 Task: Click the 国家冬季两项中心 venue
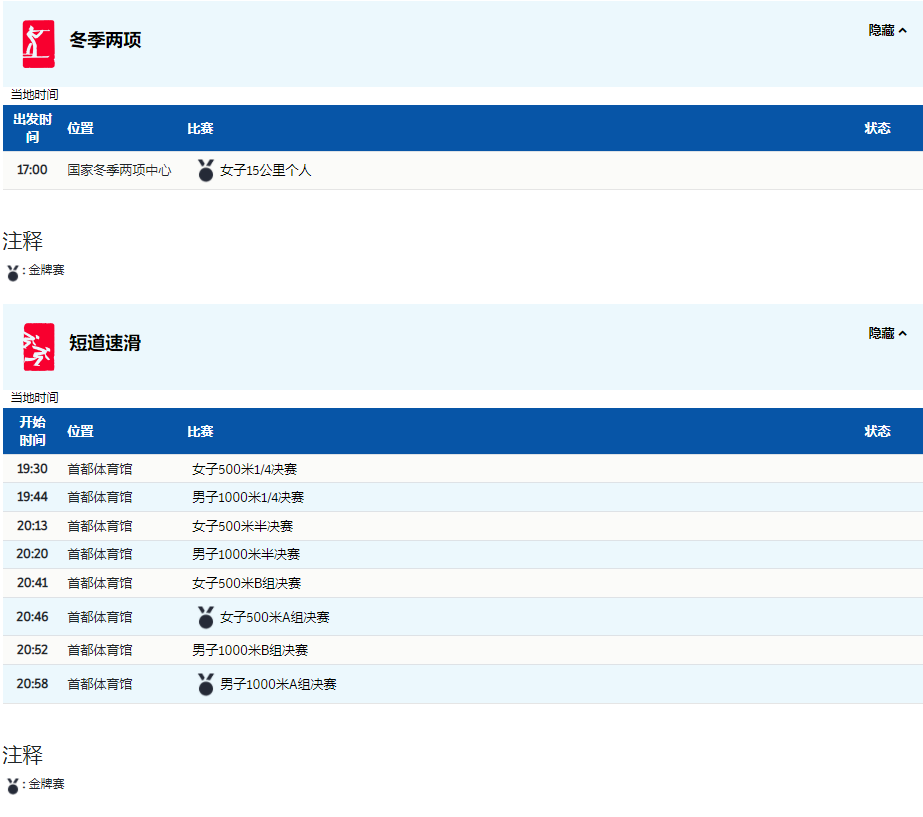(x=119, y=171)
